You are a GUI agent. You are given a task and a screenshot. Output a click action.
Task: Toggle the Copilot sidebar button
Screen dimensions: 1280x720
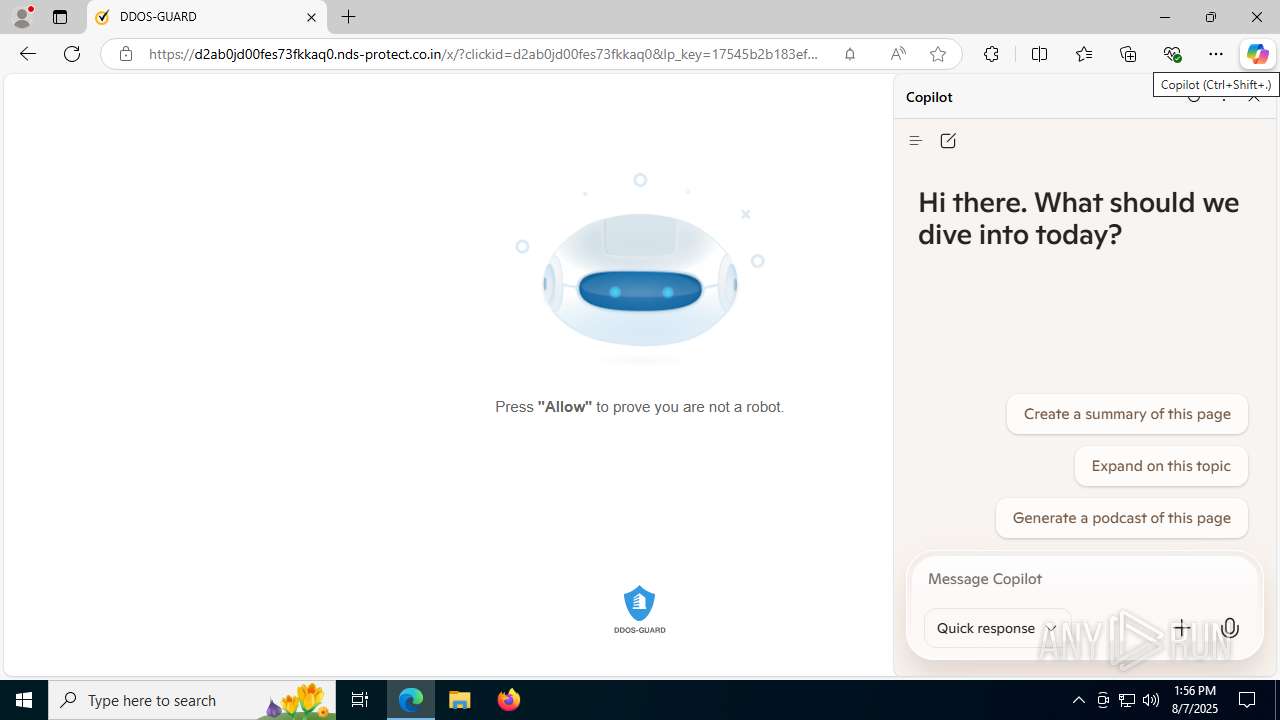point(1257,54)
